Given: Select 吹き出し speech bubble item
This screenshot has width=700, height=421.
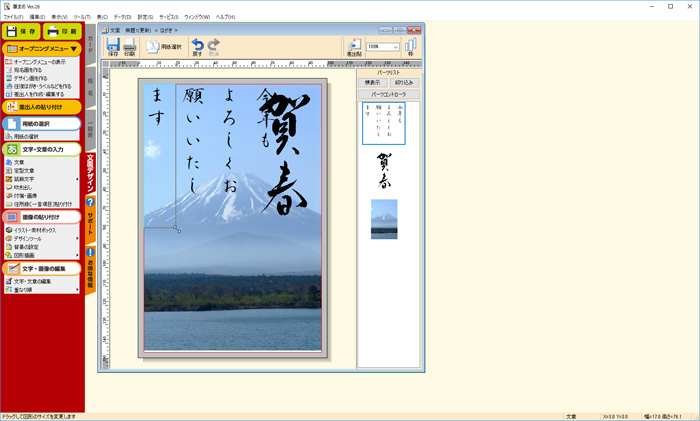Looking at the screenshot, I should pyautogui.click(x=27, y=186).
